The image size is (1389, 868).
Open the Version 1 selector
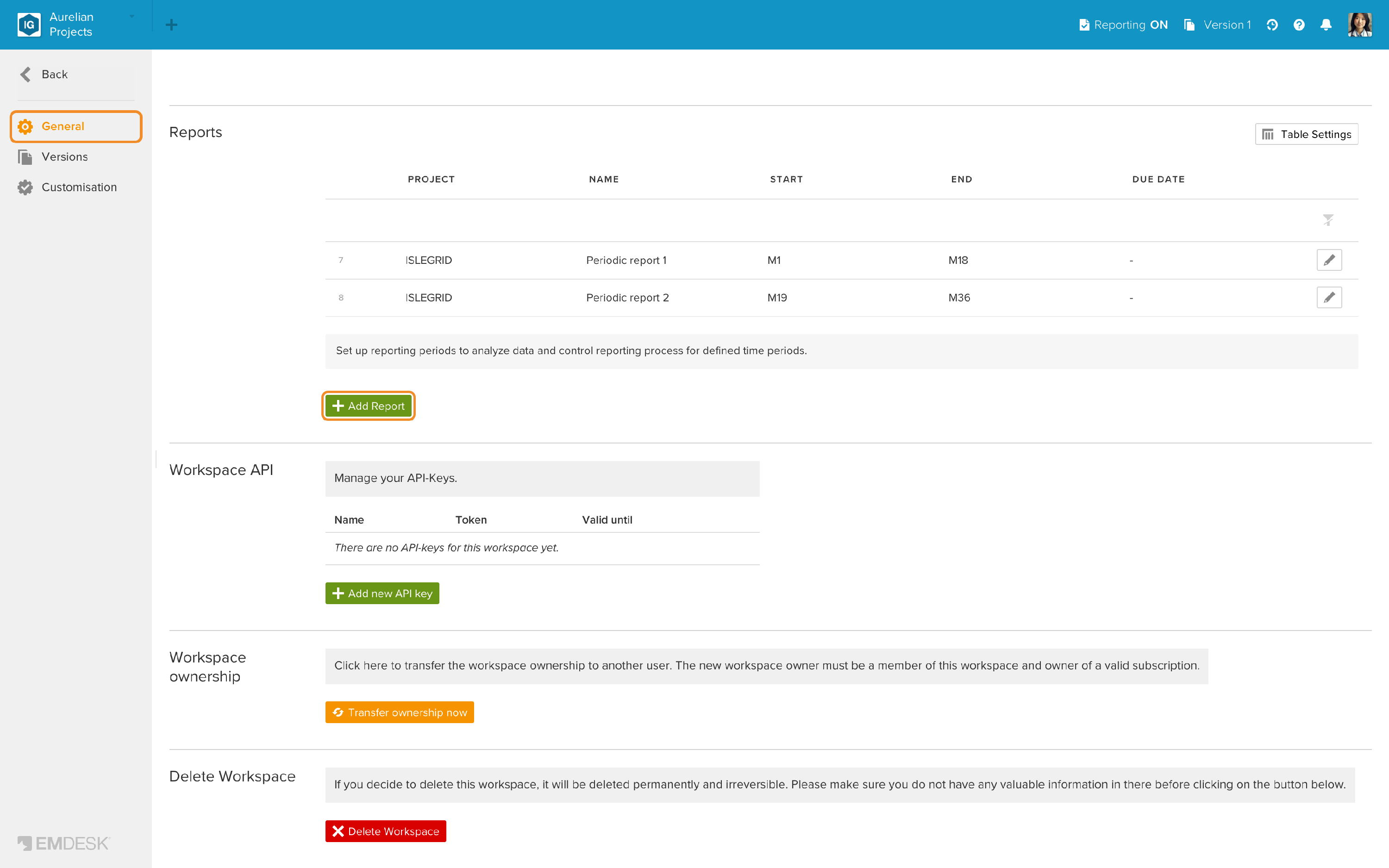click(x=1217, y=25)
